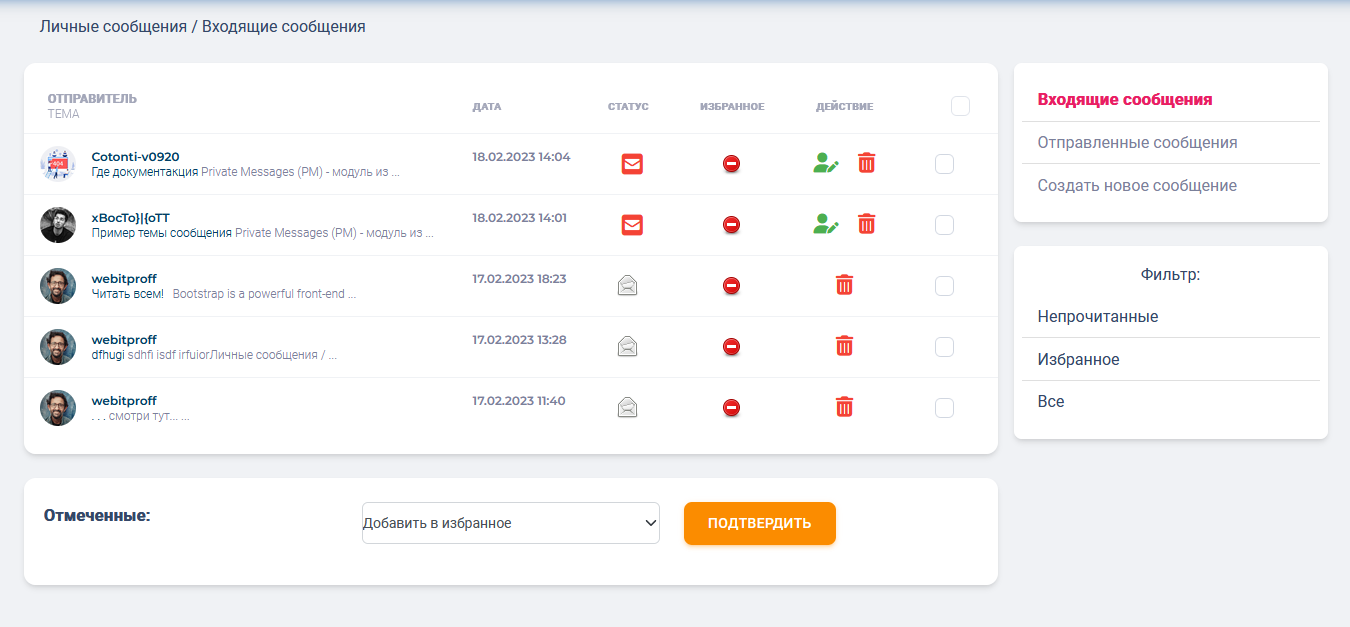Click reply icon for the Cotonti-v0920 message
Viewport: 1350px width, 627px height.
tap(825, 163)
